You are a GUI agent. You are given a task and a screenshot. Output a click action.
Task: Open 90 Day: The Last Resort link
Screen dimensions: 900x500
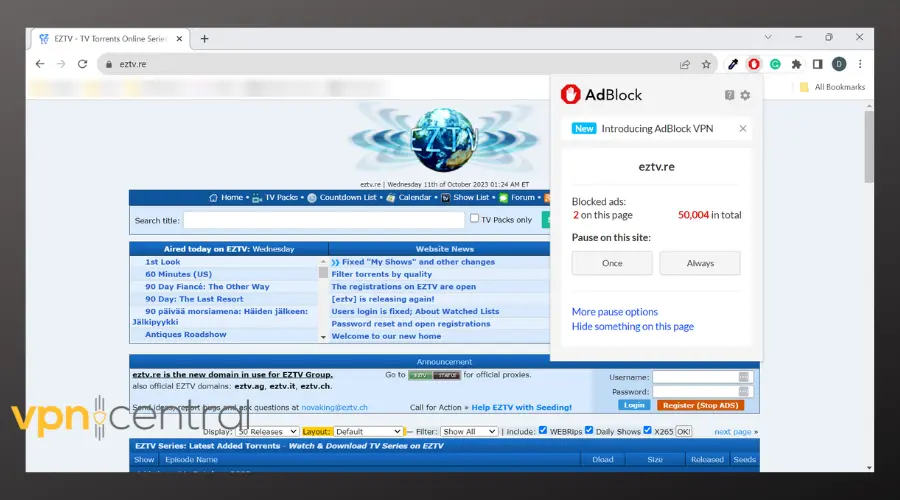click(194, 299)
